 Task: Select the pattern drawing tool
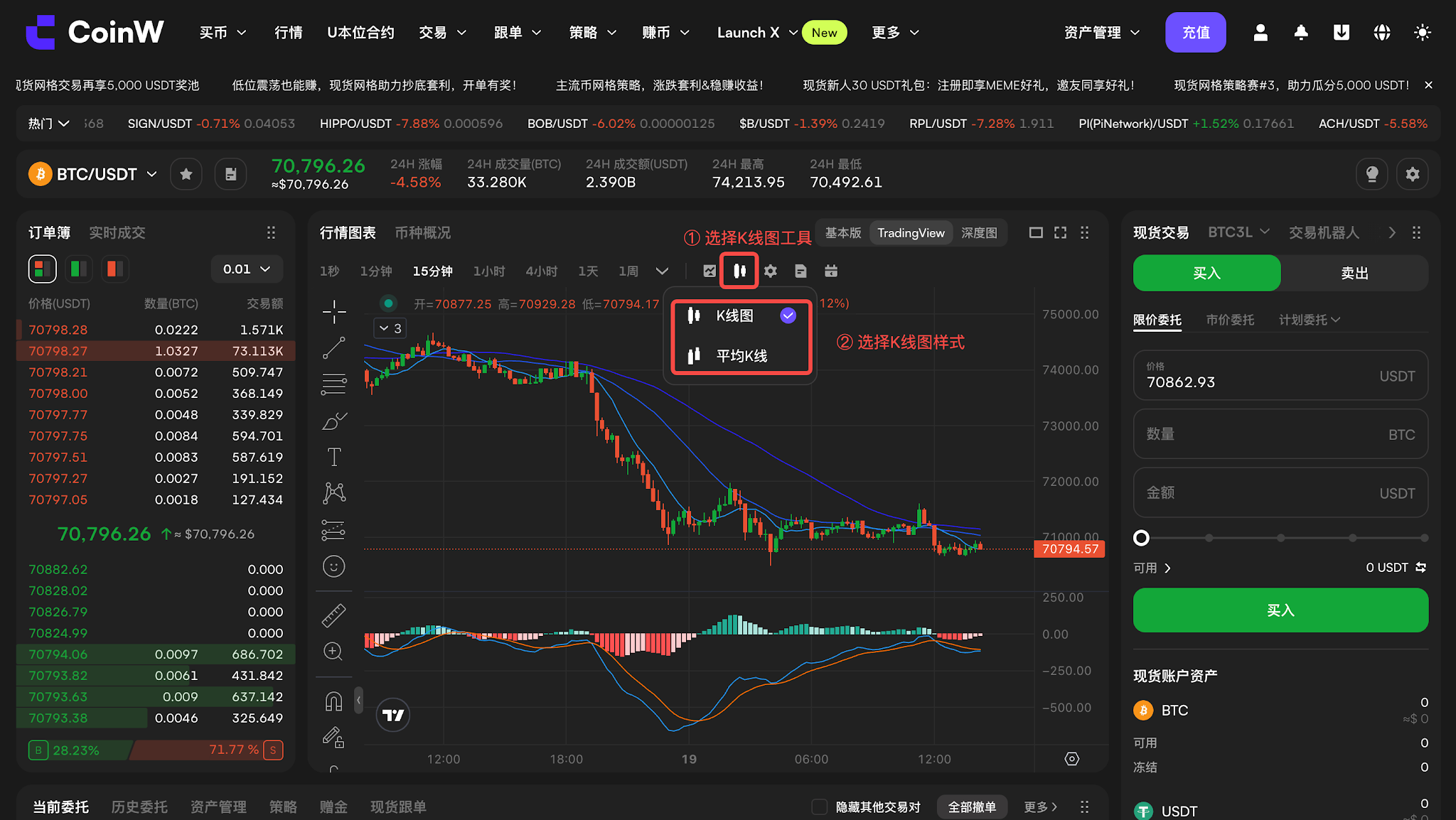(334, 493)
